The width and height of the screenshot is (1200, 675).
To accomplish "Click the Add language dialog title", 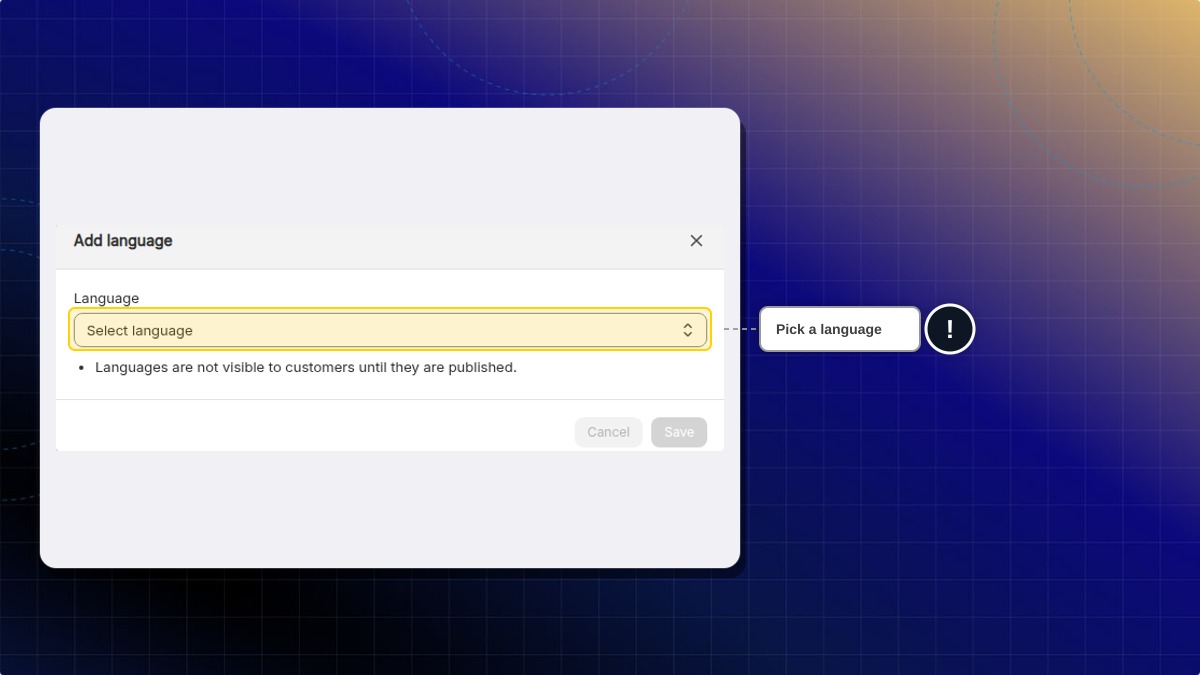I will pos(123,241).
